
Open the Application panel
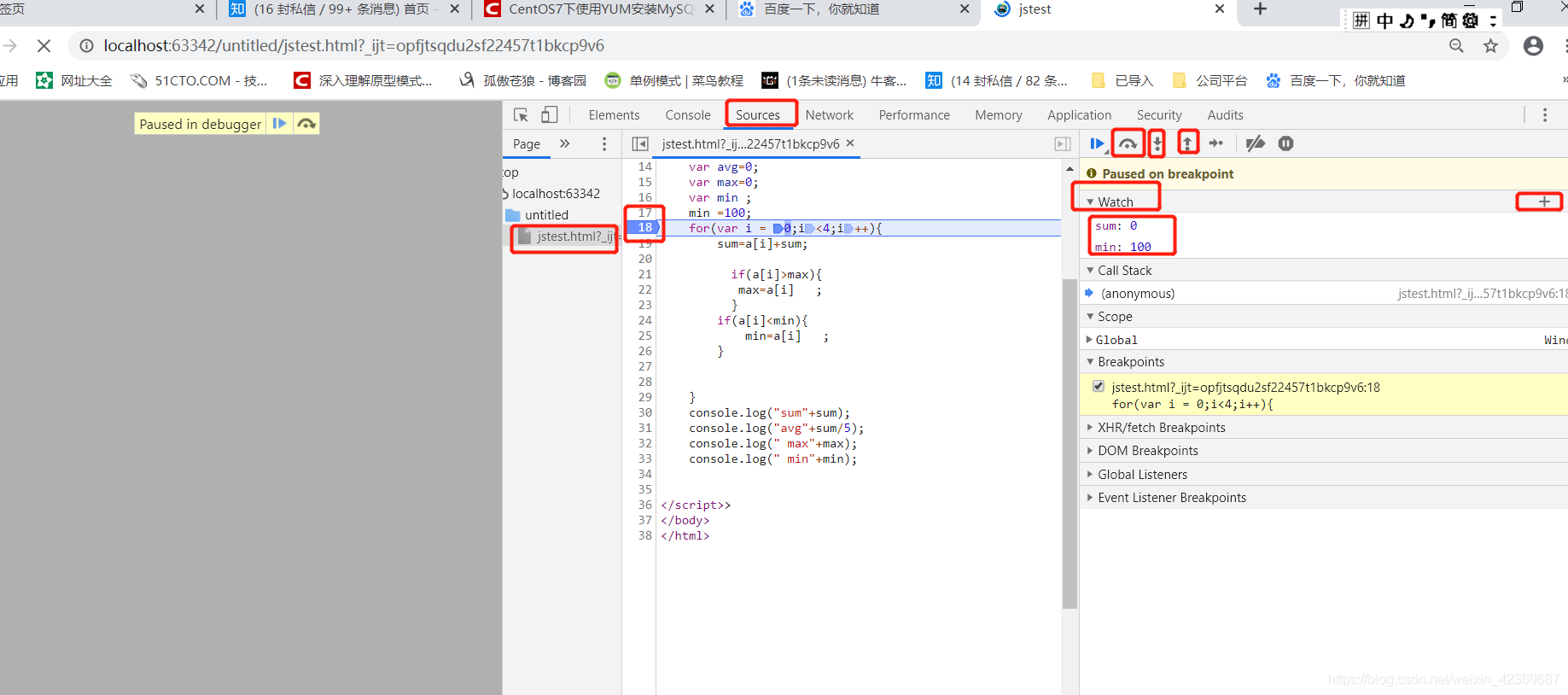1080,114
